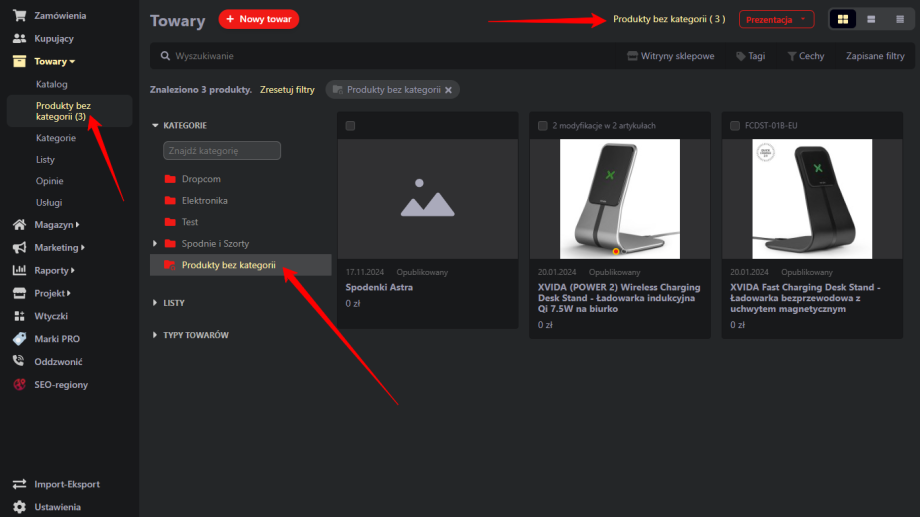Open the Tagi filter
Viewport: 920px width, 517px height.
tap(750, 56)
